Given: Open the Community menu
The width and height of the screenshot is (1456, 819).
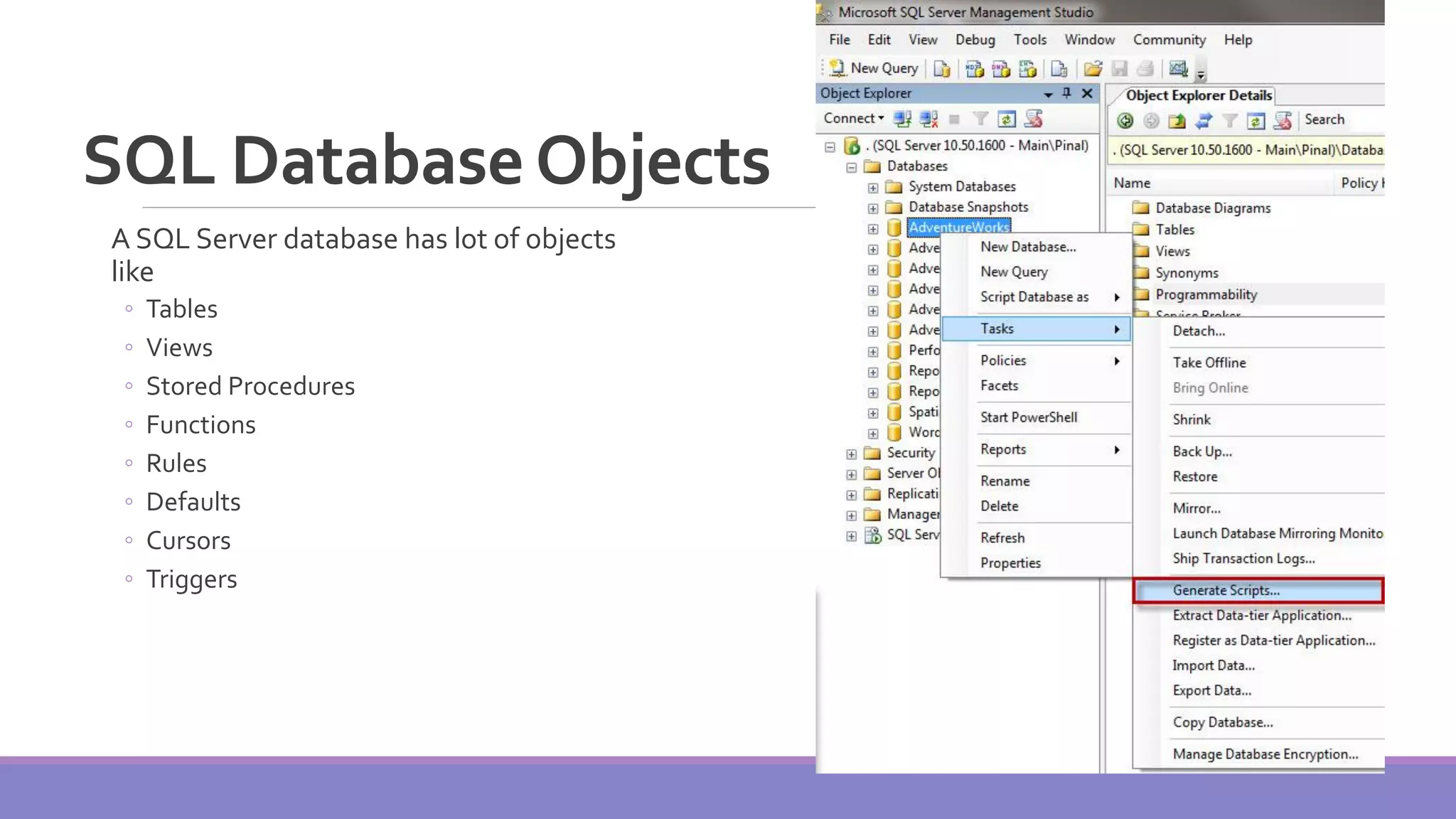Looking at the screenshot, I should pos(1169,40).
